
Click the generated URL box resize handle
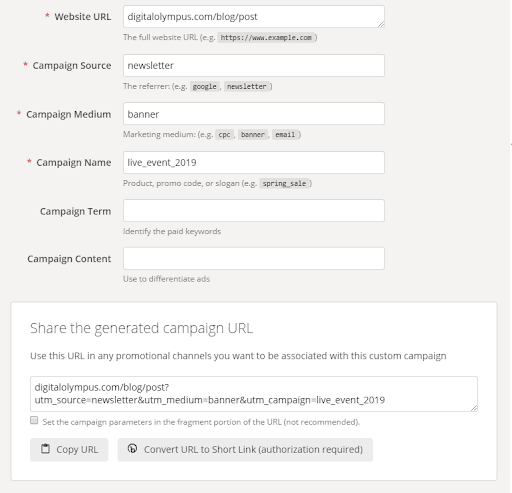coord(474,408)
